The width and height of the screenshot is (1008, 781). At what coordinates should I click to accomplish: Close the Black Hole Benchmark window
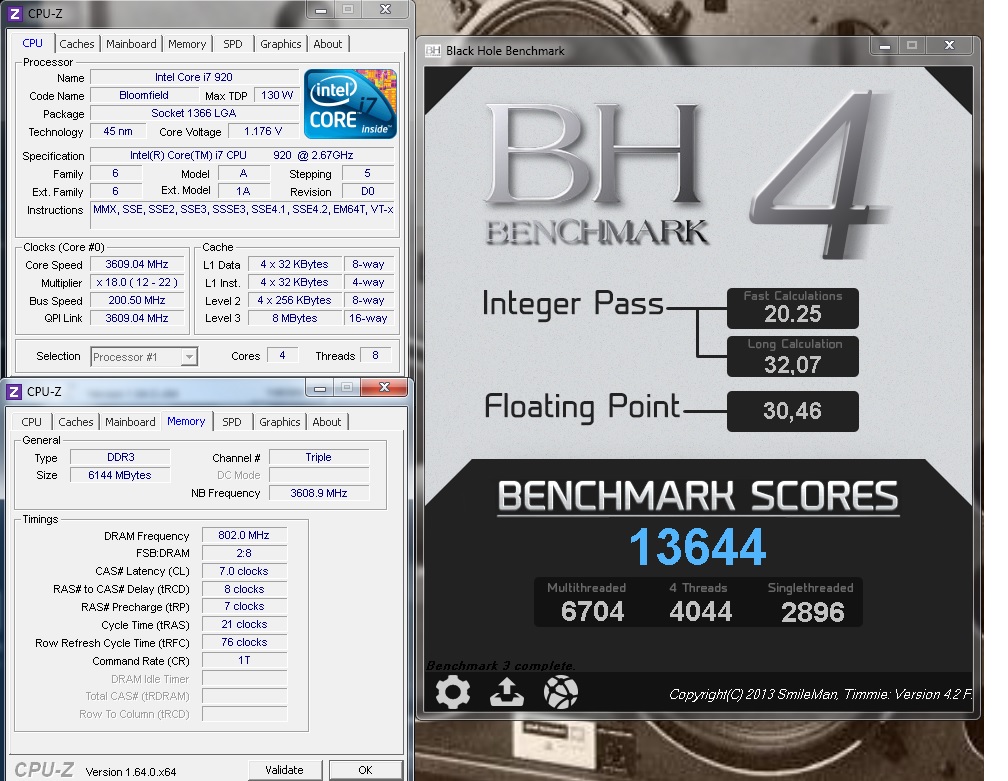coord(950,46)
